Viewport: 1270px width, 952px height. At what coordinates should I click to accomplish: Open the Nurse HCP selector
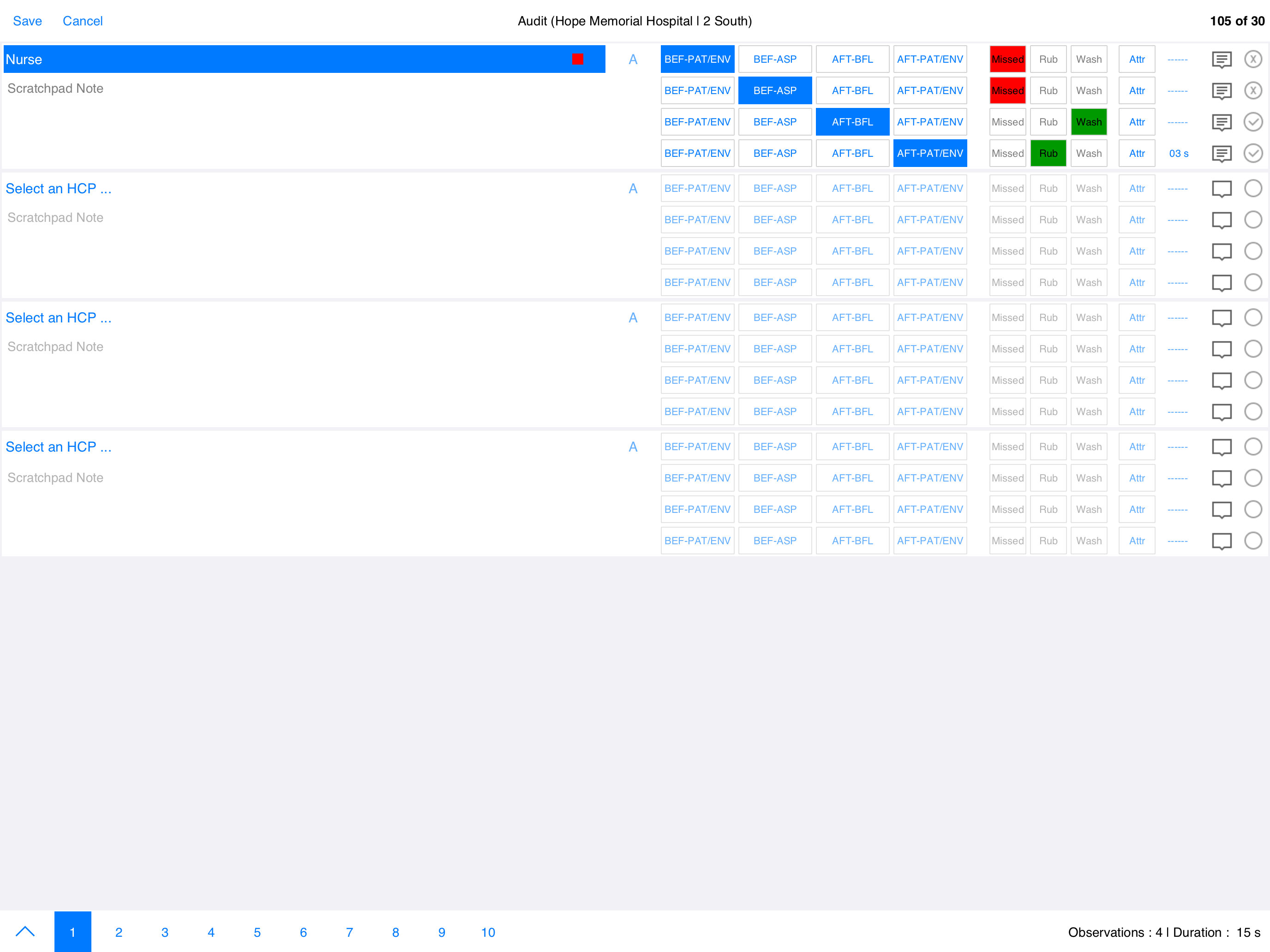(x=304, y=59)
